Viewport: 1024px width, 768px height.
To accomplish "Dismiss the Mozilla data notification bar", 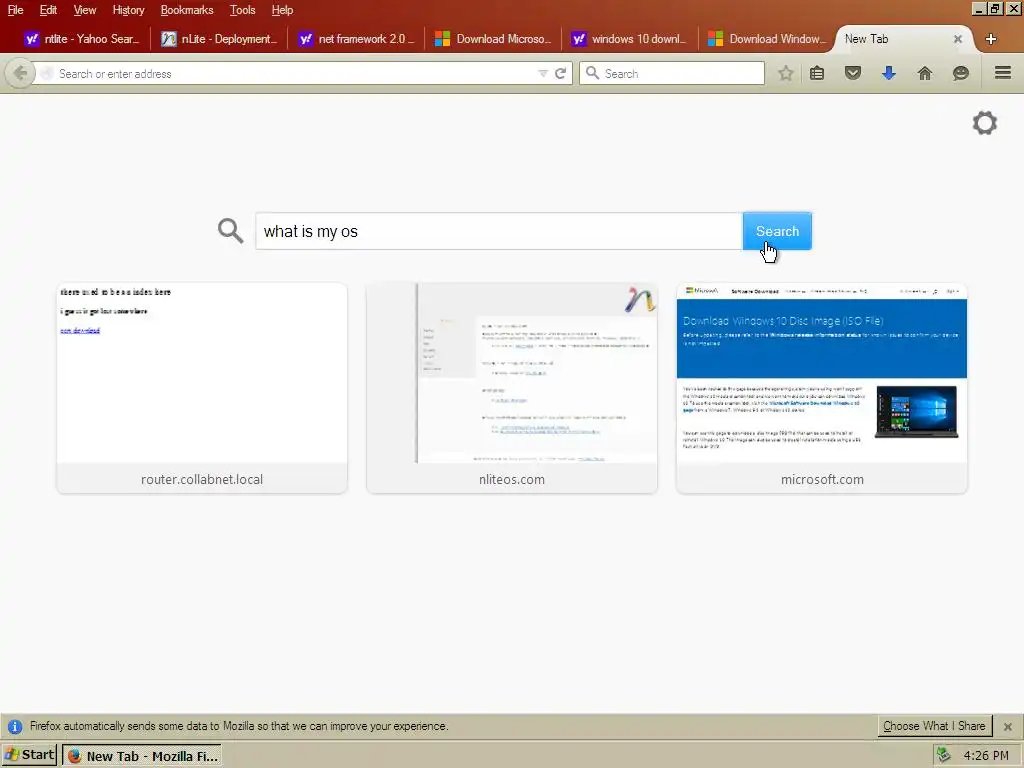I will click(x=1008, y=726).
